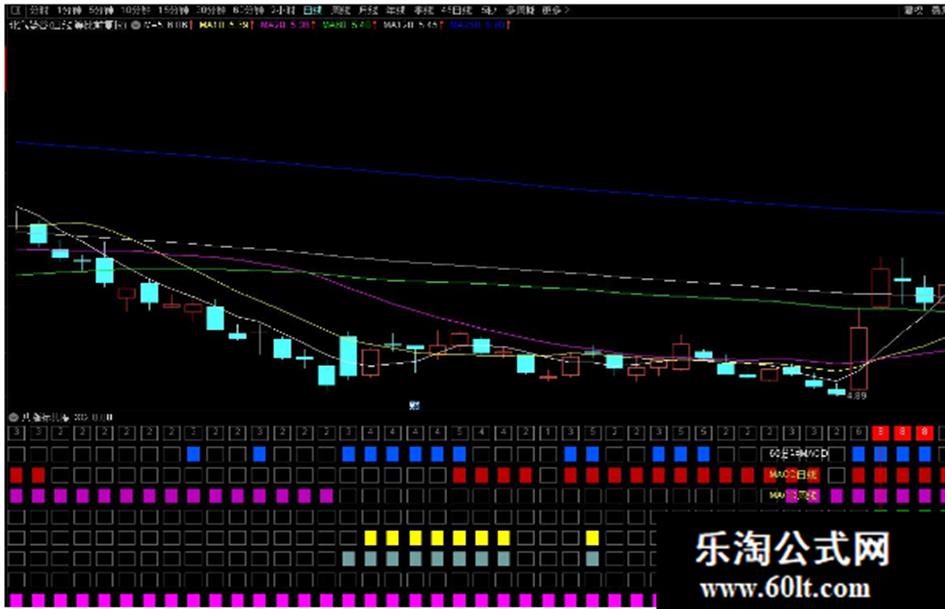This screenshot has width=945, height=609.
Task: Click the 复权 button at top right
Action: [x=913, y=10]
